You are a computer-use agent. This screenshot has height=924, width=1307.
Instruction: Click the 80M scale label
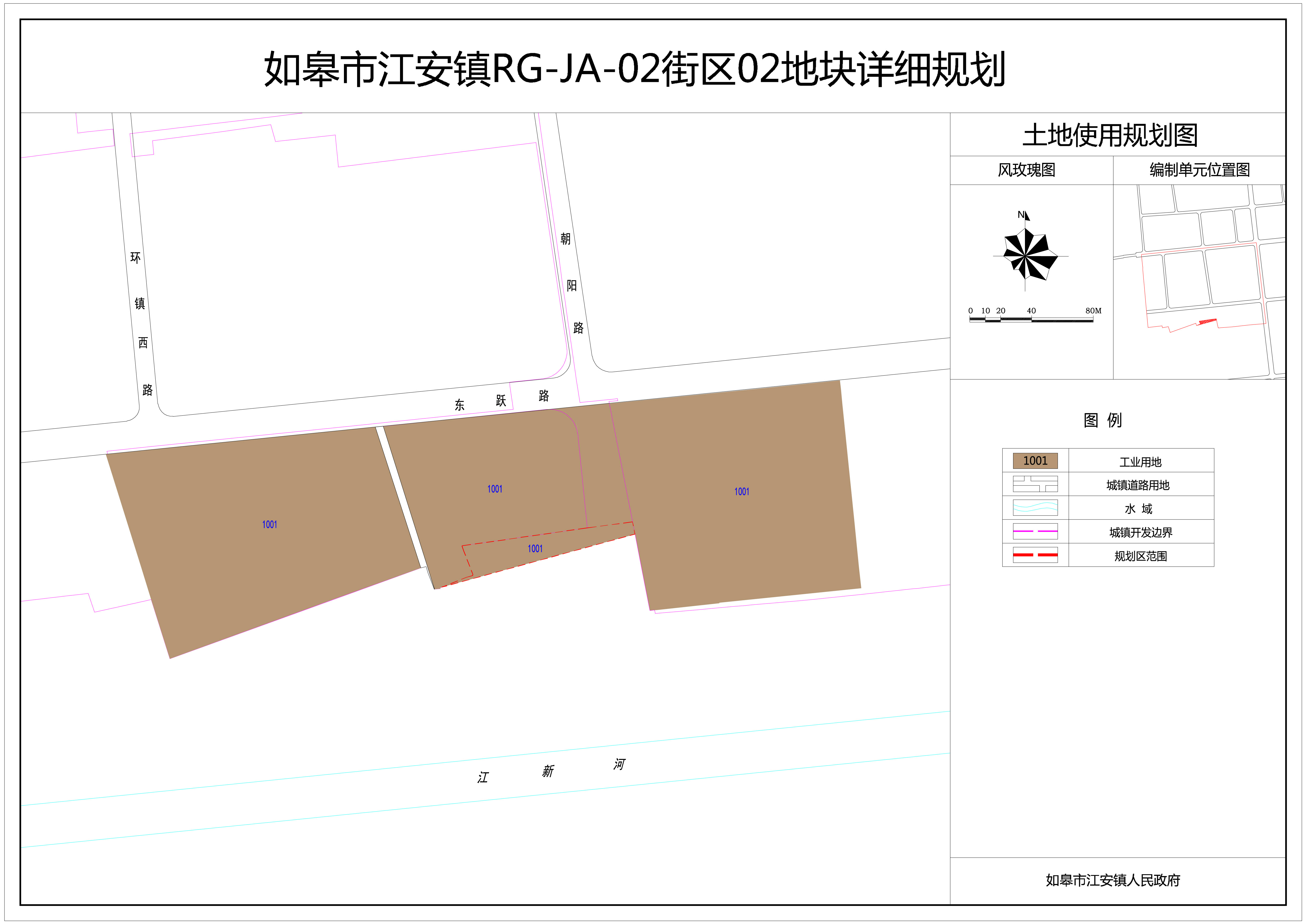[1093, 311]
